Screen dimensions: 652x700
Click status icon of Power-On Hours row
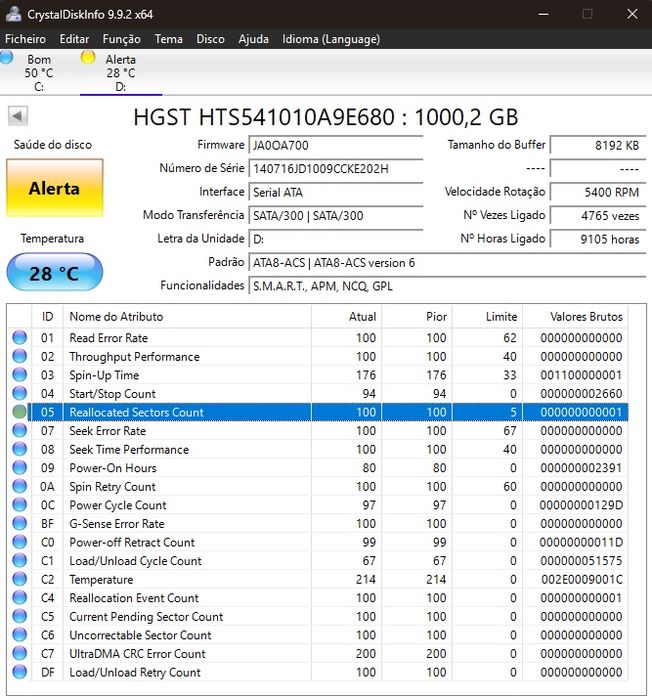[x=19, y=468]
